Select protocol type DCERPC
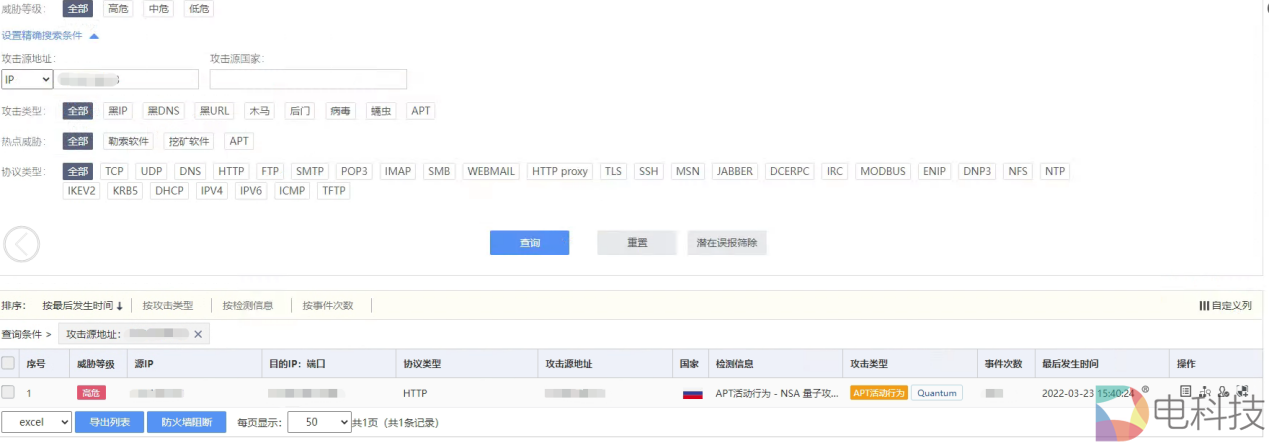Viewport: 1269px width, 448px height. [789, 171]
